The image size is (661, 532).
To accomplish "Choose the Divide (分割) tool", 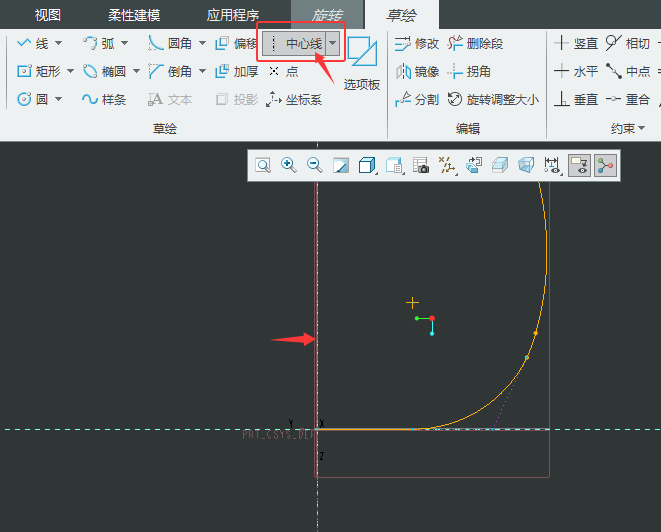I will (x=416, y=99).
